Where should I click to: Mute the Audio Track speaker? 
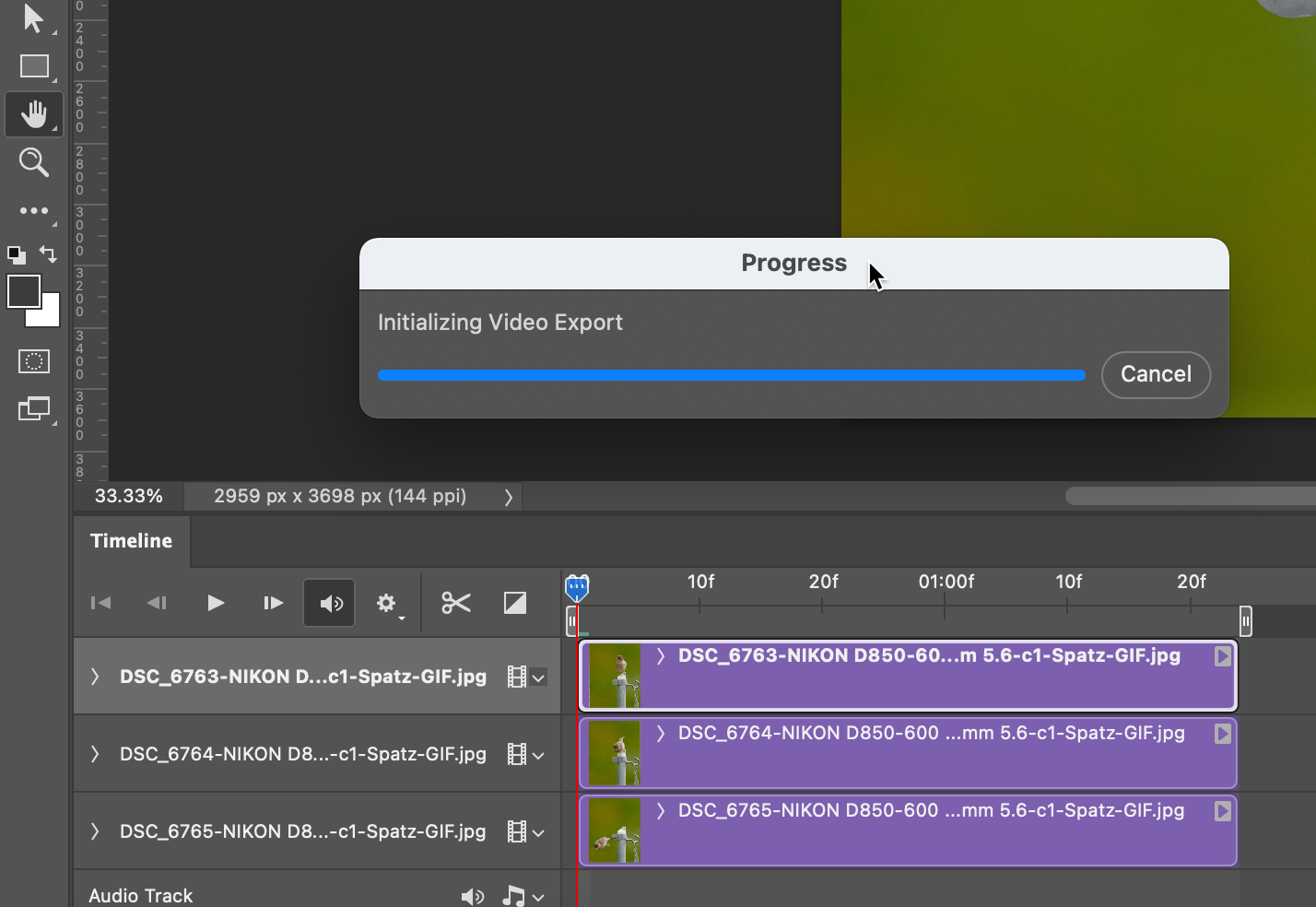tap(473, 895)
